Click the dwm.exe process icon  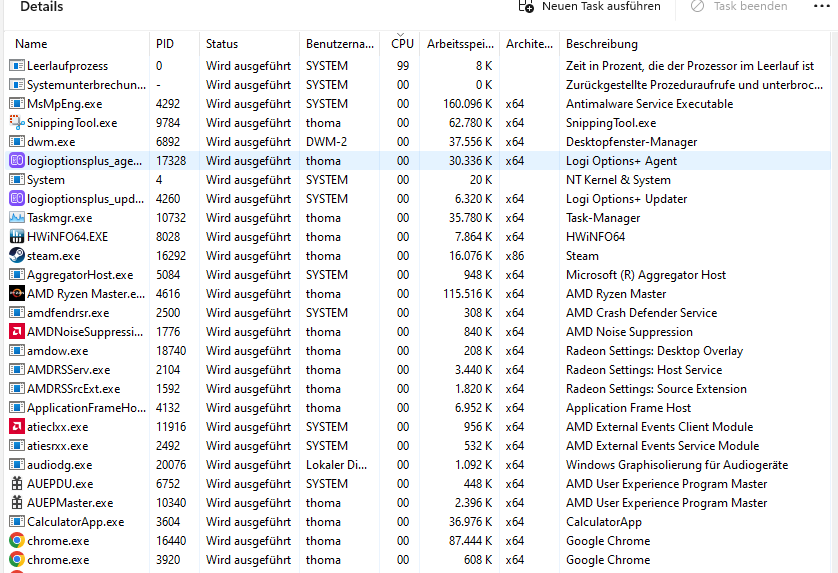click(x=17, y=142)
